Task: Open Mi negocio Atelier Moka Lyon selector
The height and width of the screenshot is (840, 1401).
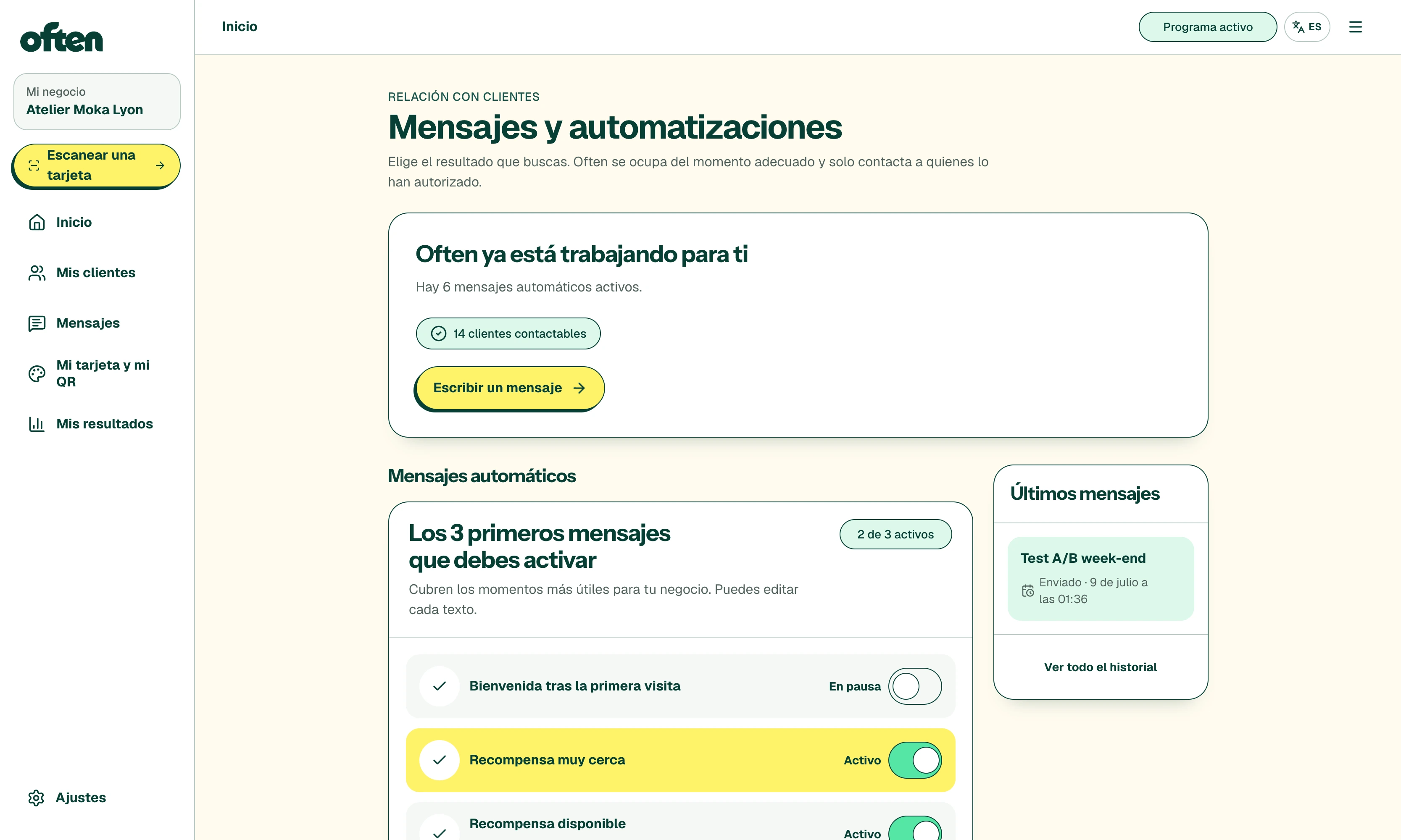Action: [x=97, y=101]
